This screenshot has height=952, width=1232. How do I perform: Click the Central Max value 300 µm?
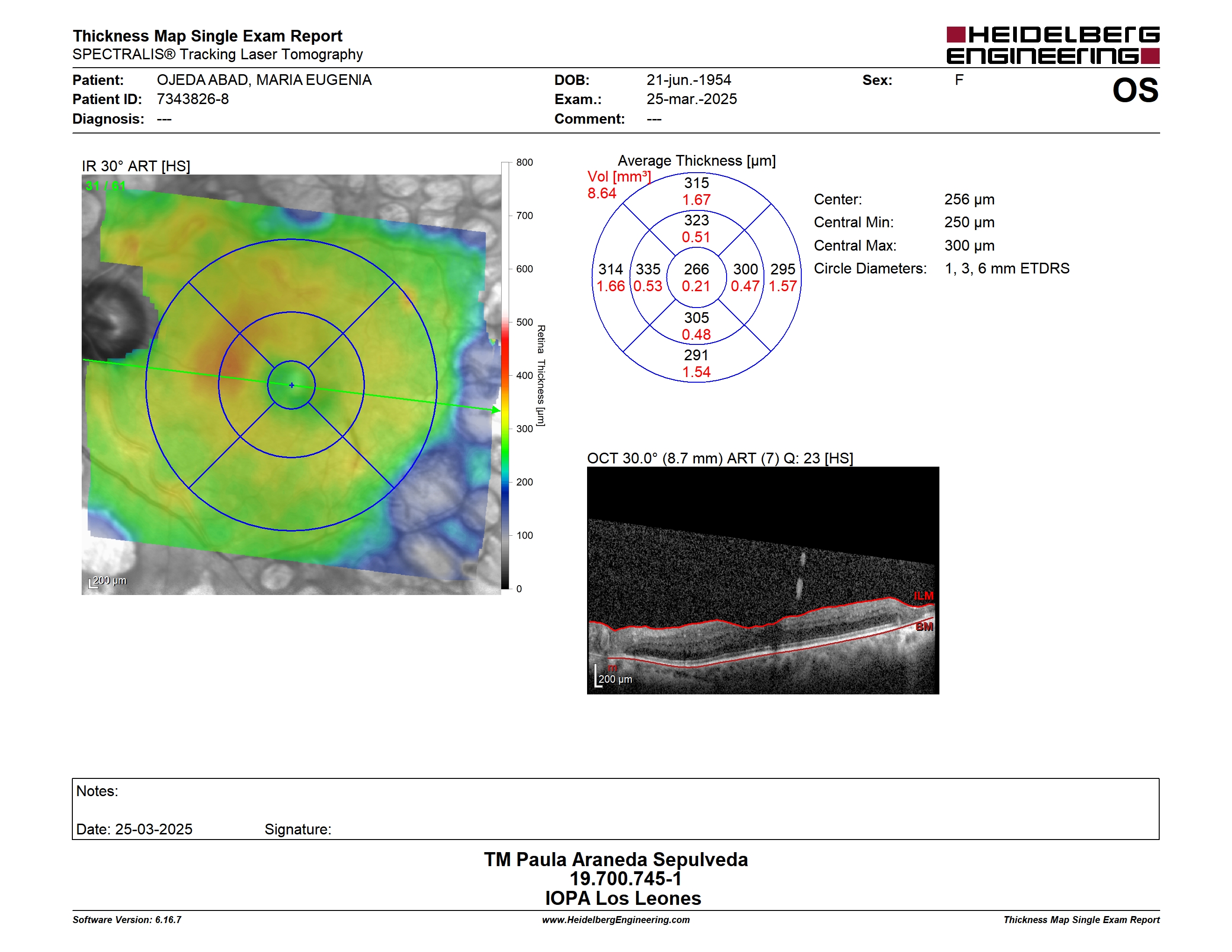969,246
